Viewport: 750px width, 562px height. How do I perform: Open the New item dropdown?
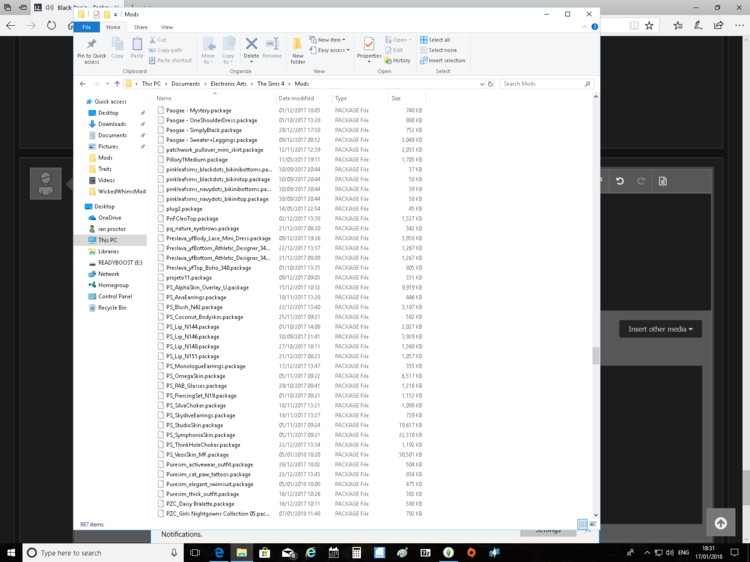327,40
